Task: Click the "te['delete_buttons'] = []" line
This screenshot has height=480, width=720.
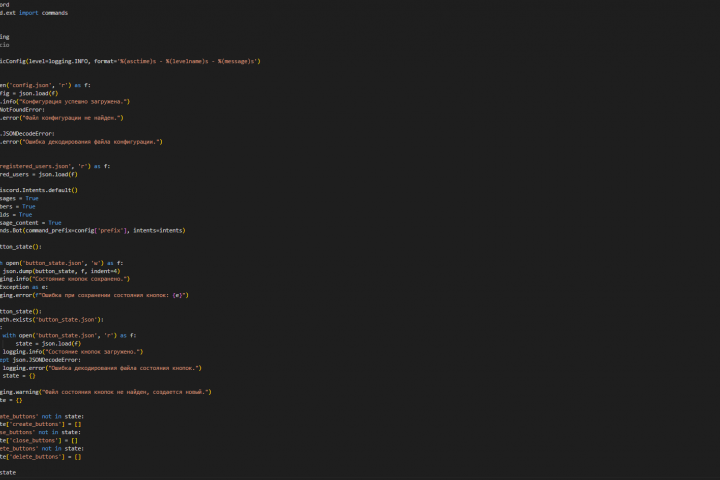Action: point(41,457)
